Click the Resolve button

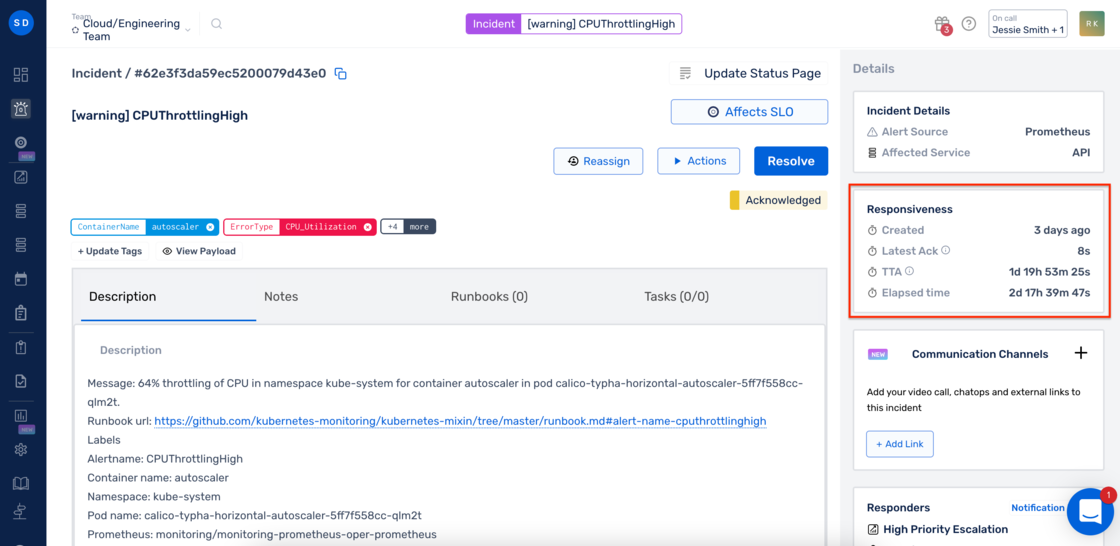(791, 161)
